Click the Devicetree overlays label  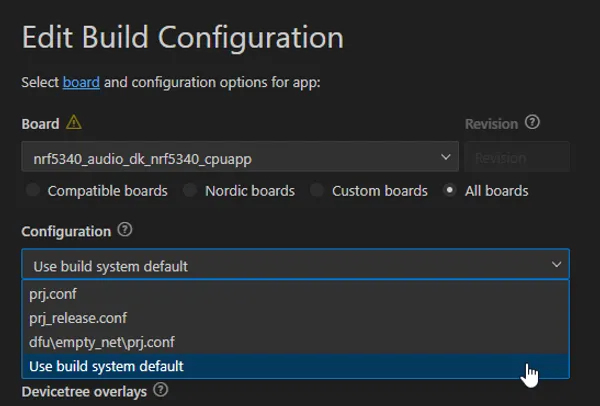(85, 391)
